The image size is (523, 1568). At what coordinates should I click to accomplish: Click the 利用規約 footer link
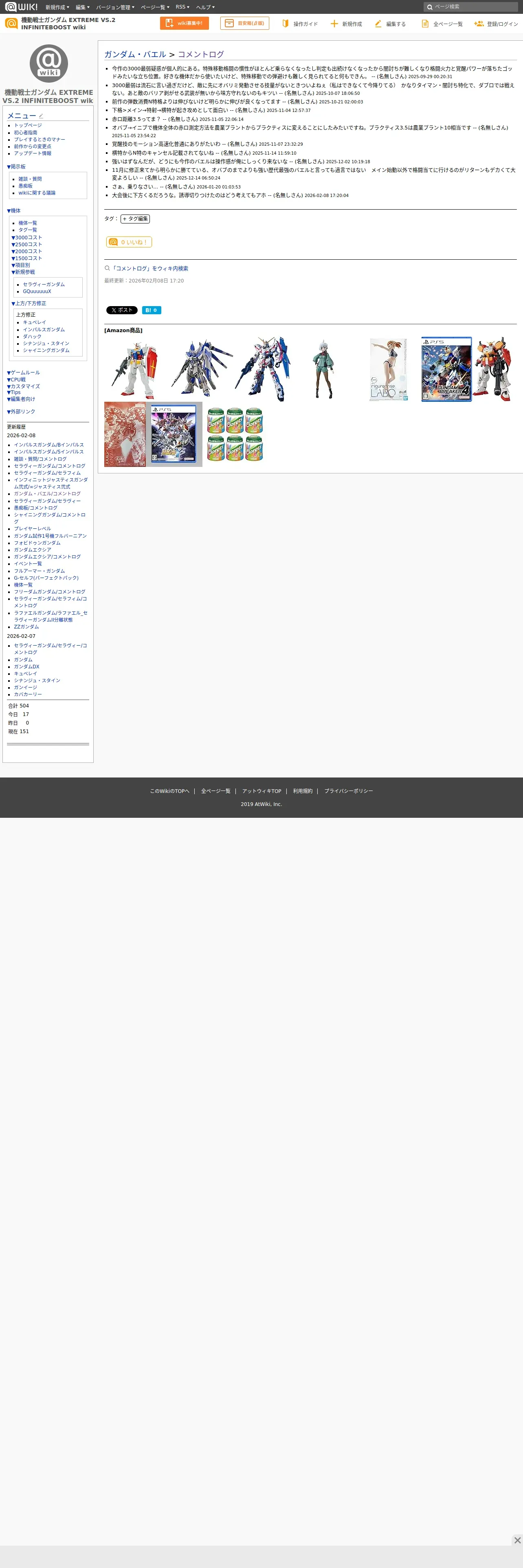coord(303,791)
